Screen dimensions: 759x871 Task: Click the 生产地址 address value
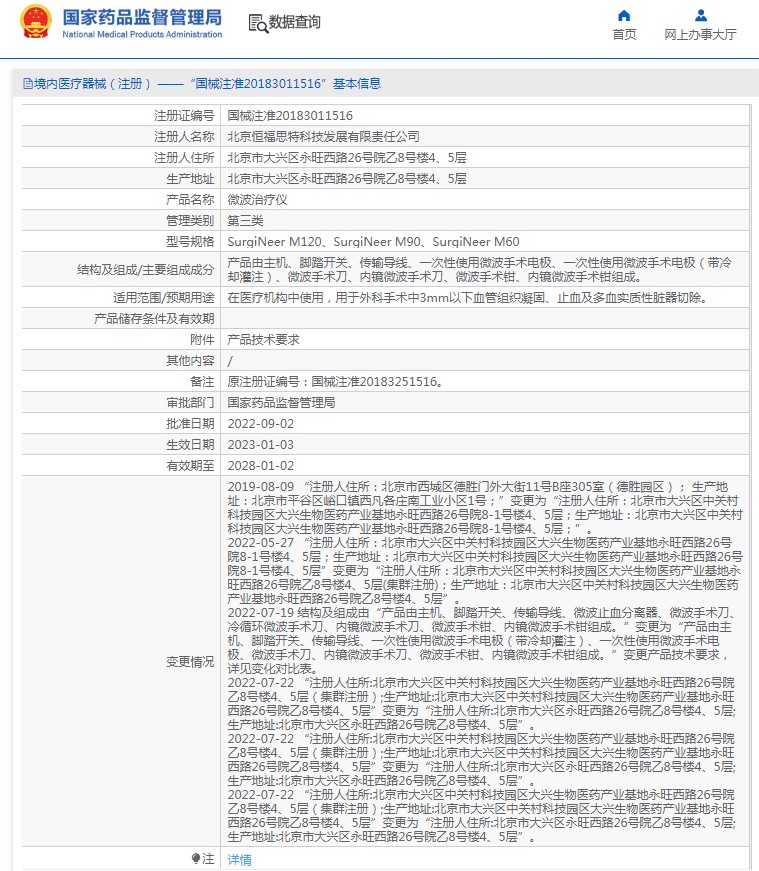pos(347,179)
